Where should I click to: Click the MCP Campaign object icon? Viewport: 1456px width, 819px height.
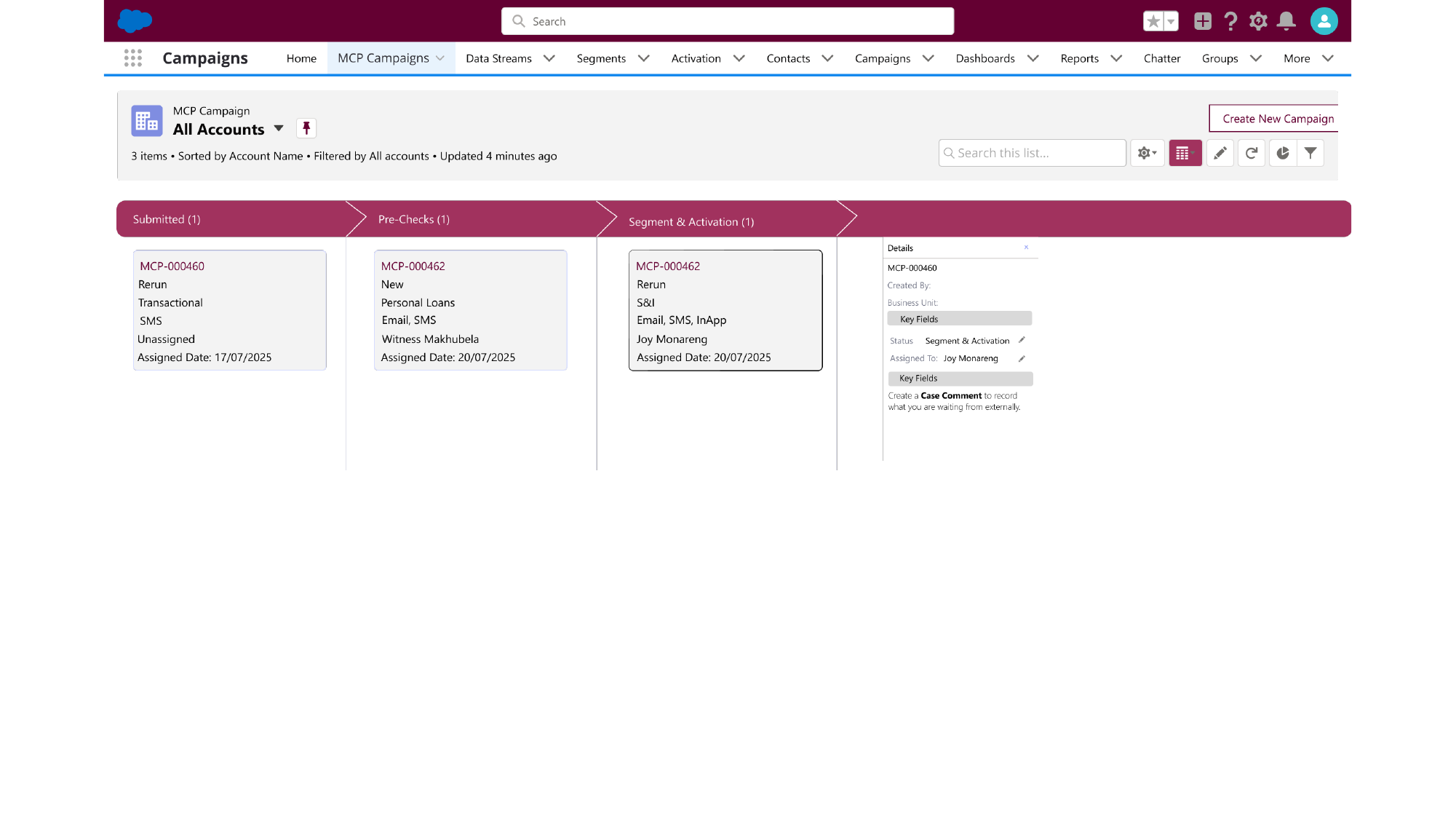147,121
